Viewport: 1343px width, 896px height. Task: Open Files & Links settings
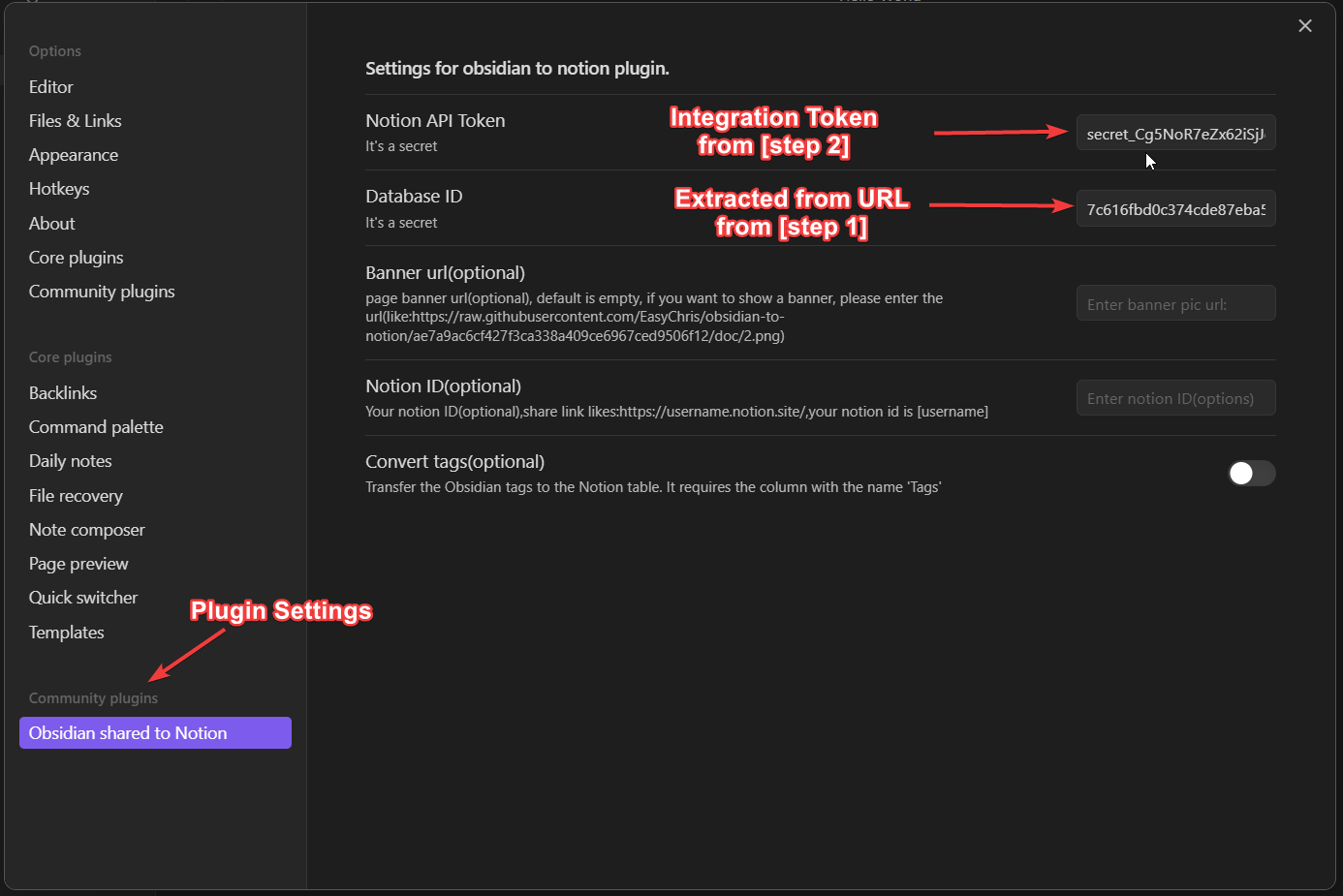[x=76, y=121]
